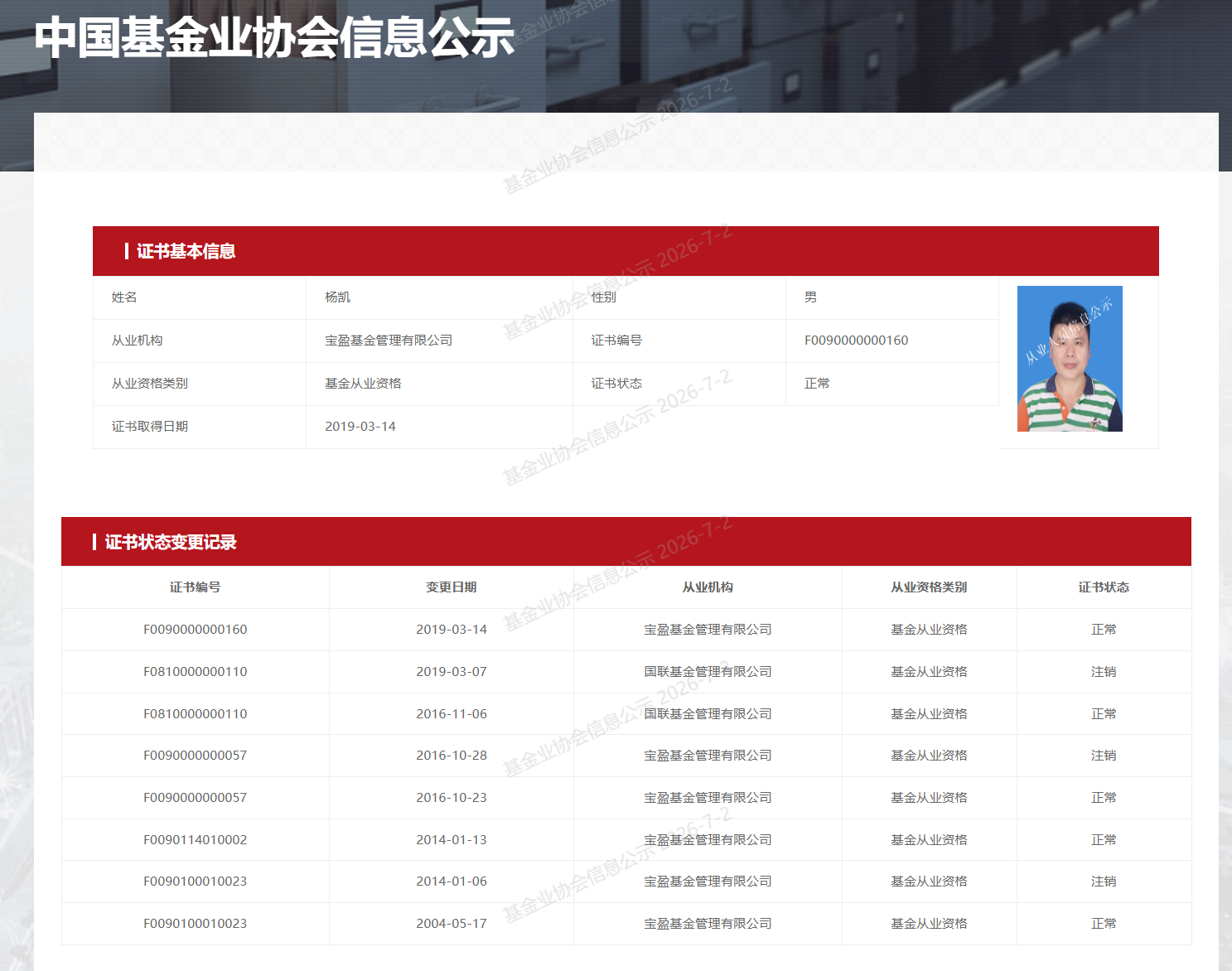Click the 性别 label cell
This screenshot has width=1232, height=971.
click(x=679, y=297)
